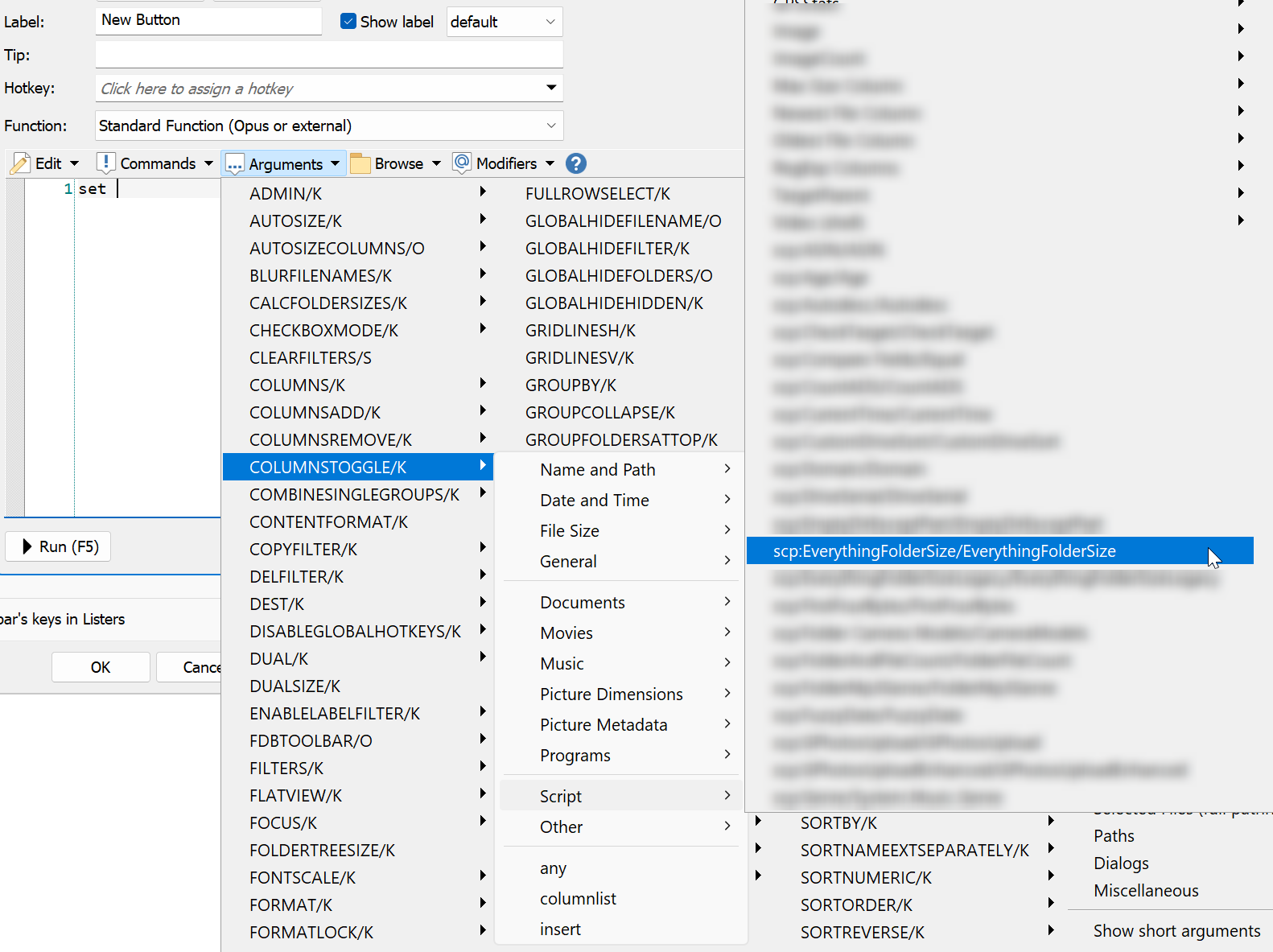Choose the 'columnlist' option
This screenshot has width=1273, height=952.
click(620, 898)
